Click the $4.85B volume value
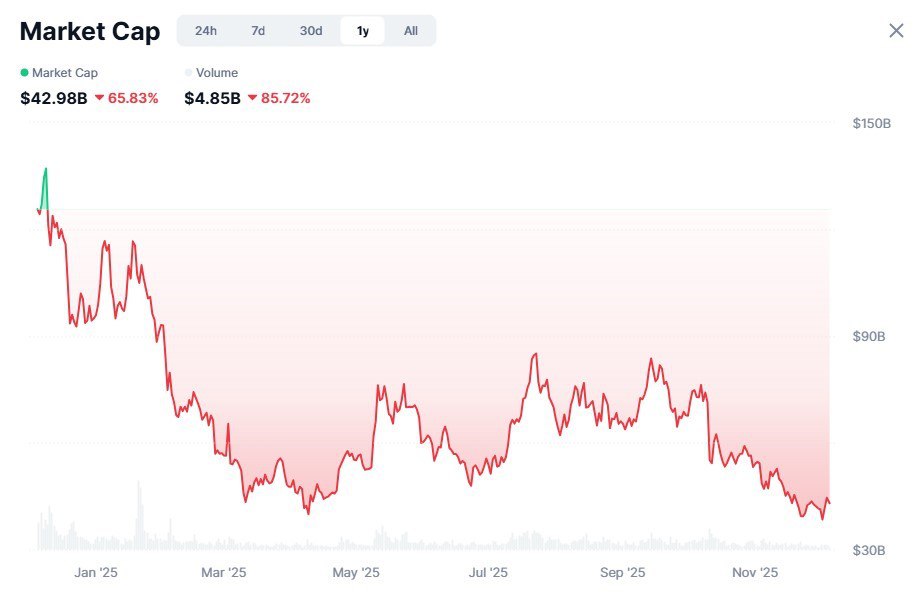Image resolution: width=923 pixels, height=604 pixels. 212,98
